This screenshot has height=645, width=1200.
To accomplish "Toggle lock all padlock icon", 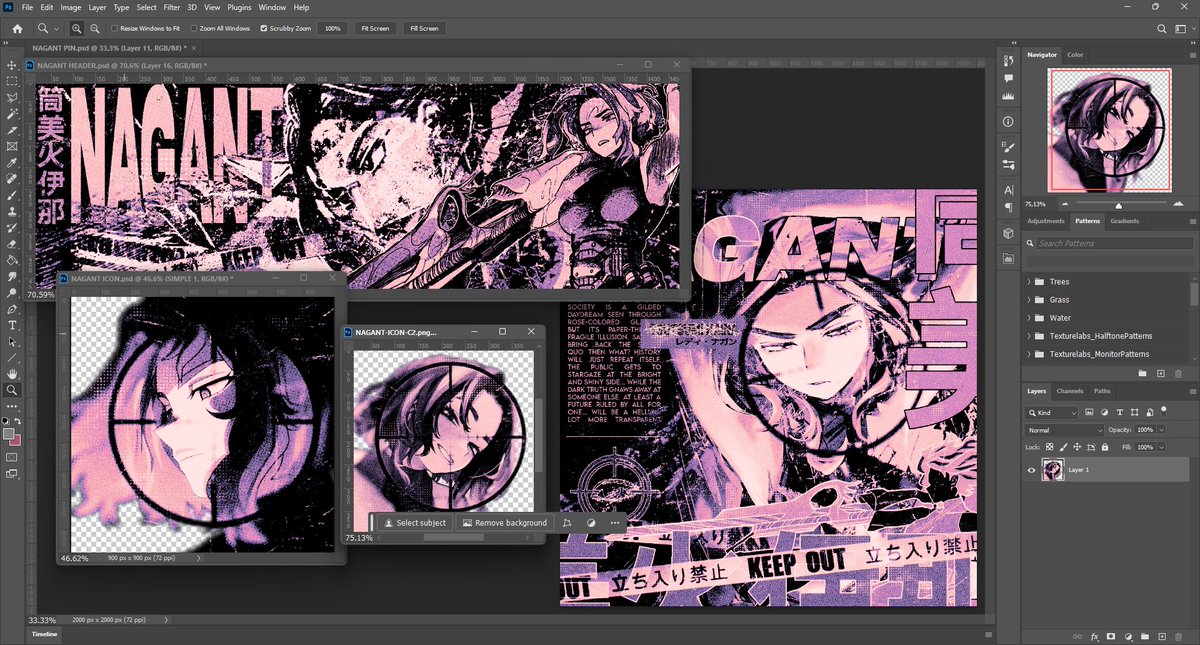I will [1105, 447].
